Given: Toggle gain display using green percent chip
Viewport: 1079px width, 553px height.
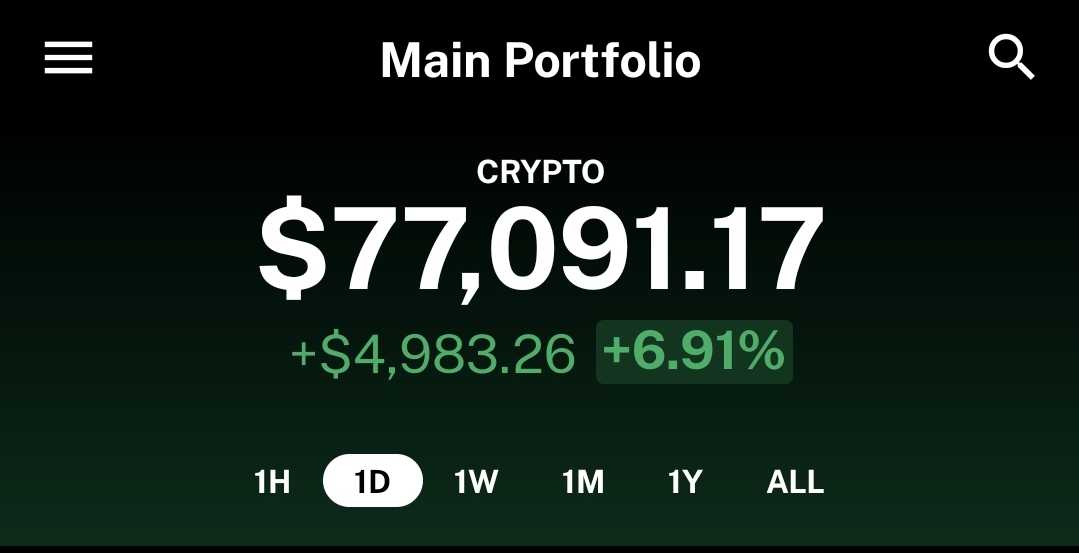Looking at the screenshot, I should [694, 351].
